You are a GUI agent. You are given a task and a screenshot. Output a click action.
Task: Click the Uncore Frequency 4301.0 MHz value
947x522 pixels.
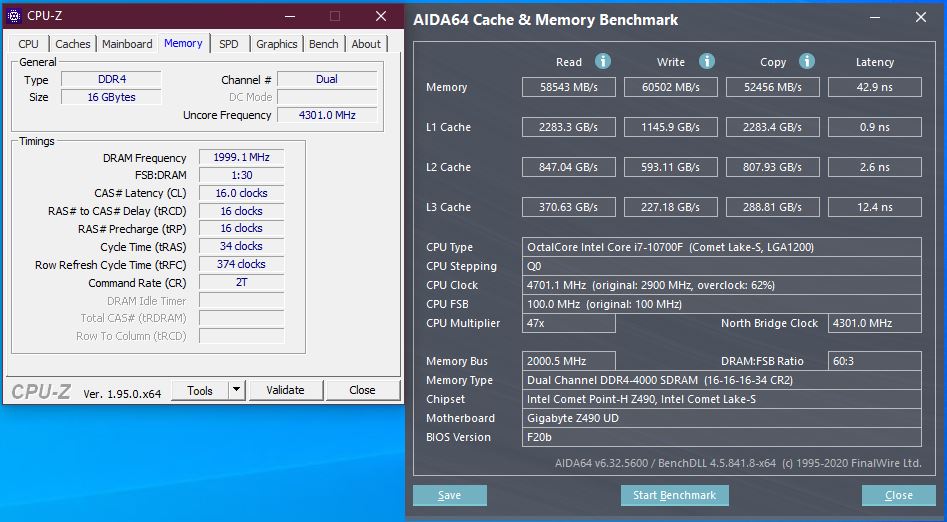click(327, 115)
